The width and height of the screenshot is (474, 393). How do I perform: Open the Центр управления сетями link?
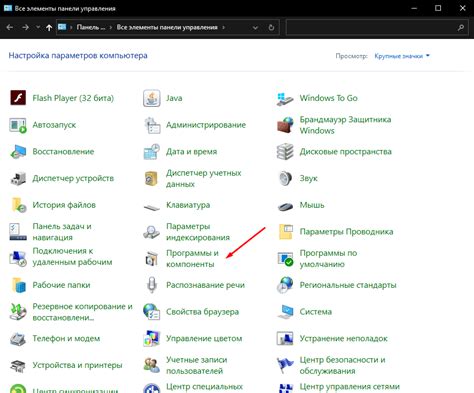pos(349,387)
